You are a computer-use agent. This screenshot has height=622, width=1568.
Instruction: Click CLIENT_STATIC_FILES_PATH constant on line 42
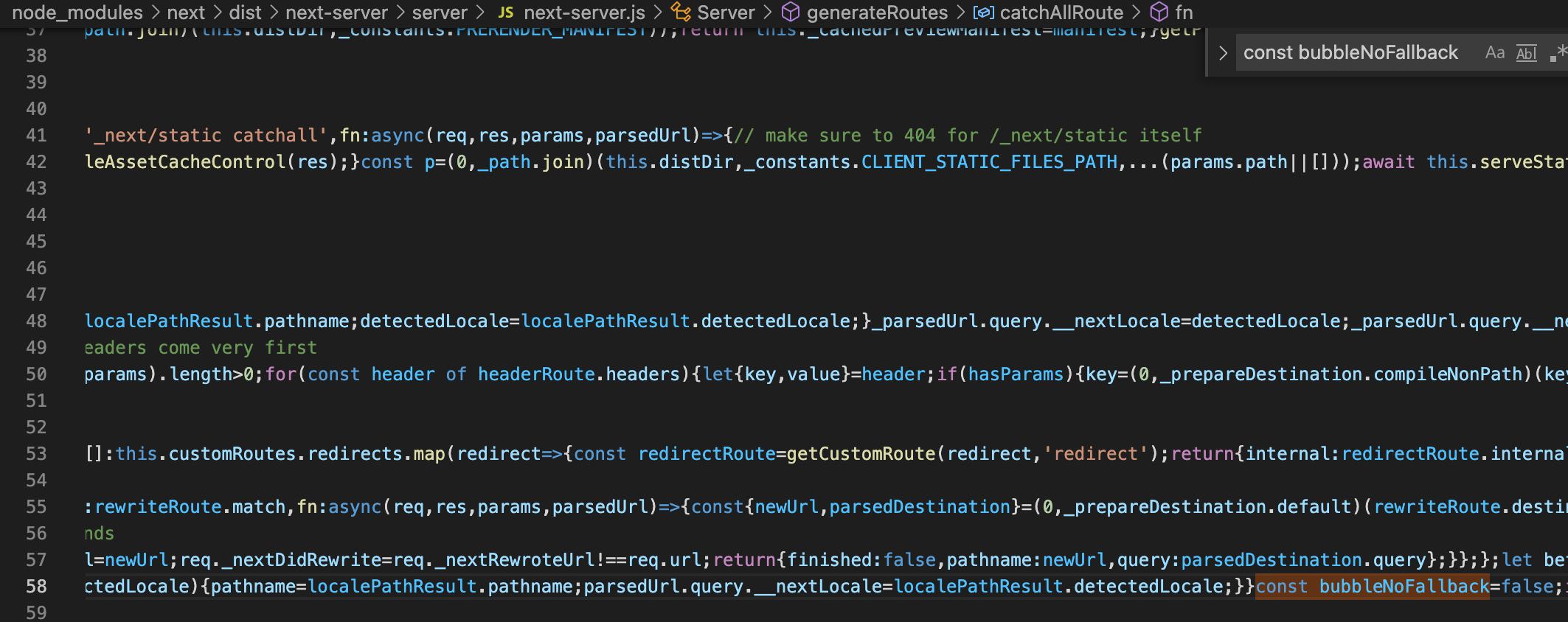pos(989,162)
